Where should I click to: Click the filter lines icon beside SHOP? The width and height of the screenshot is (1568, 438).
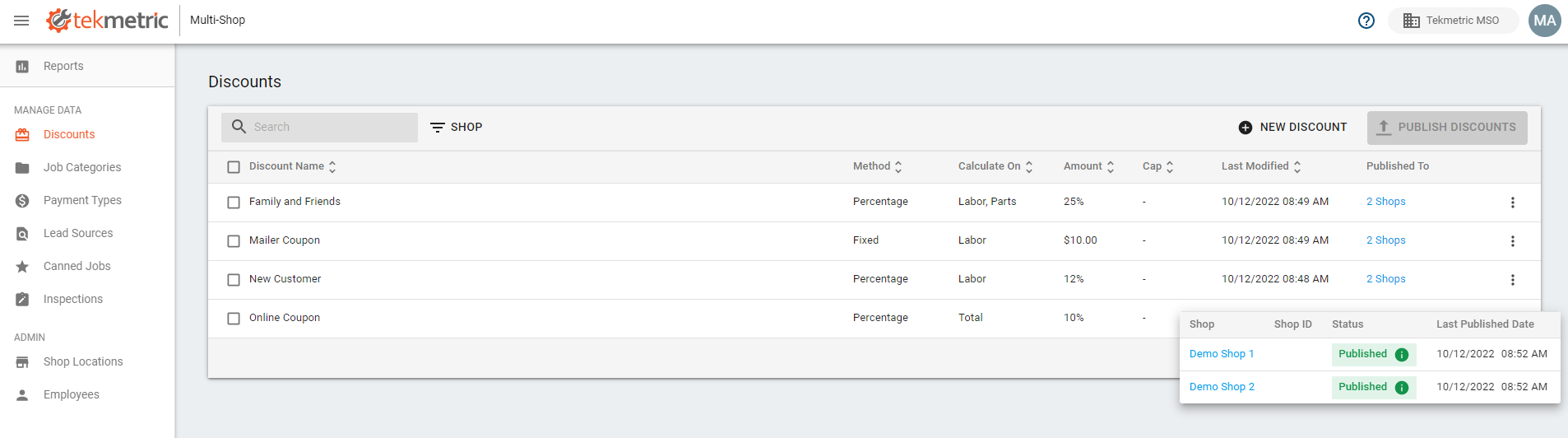438,128
